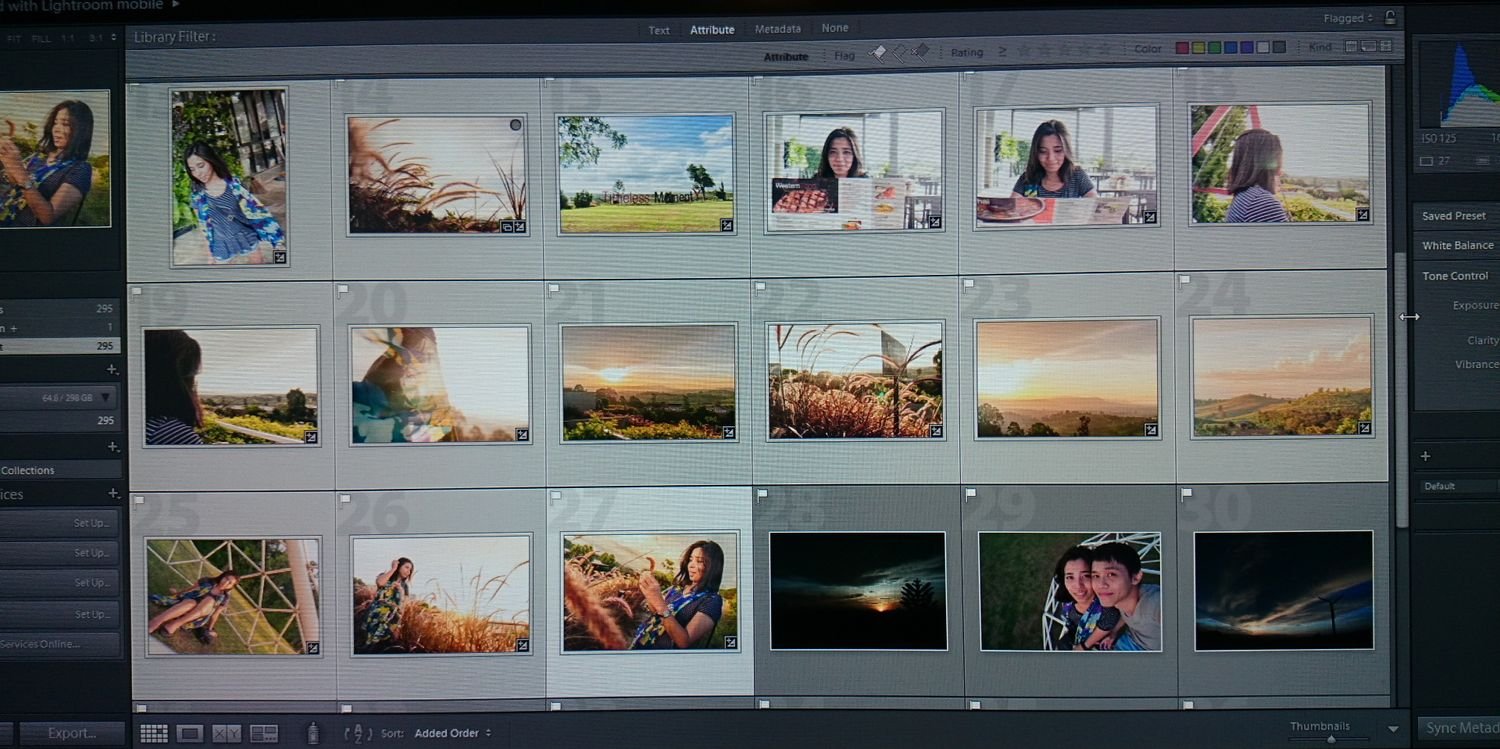This screenshot has width=1500, height=749.
Task: Toggle pick flag on thumbnail 22
Action: [760, 287]
